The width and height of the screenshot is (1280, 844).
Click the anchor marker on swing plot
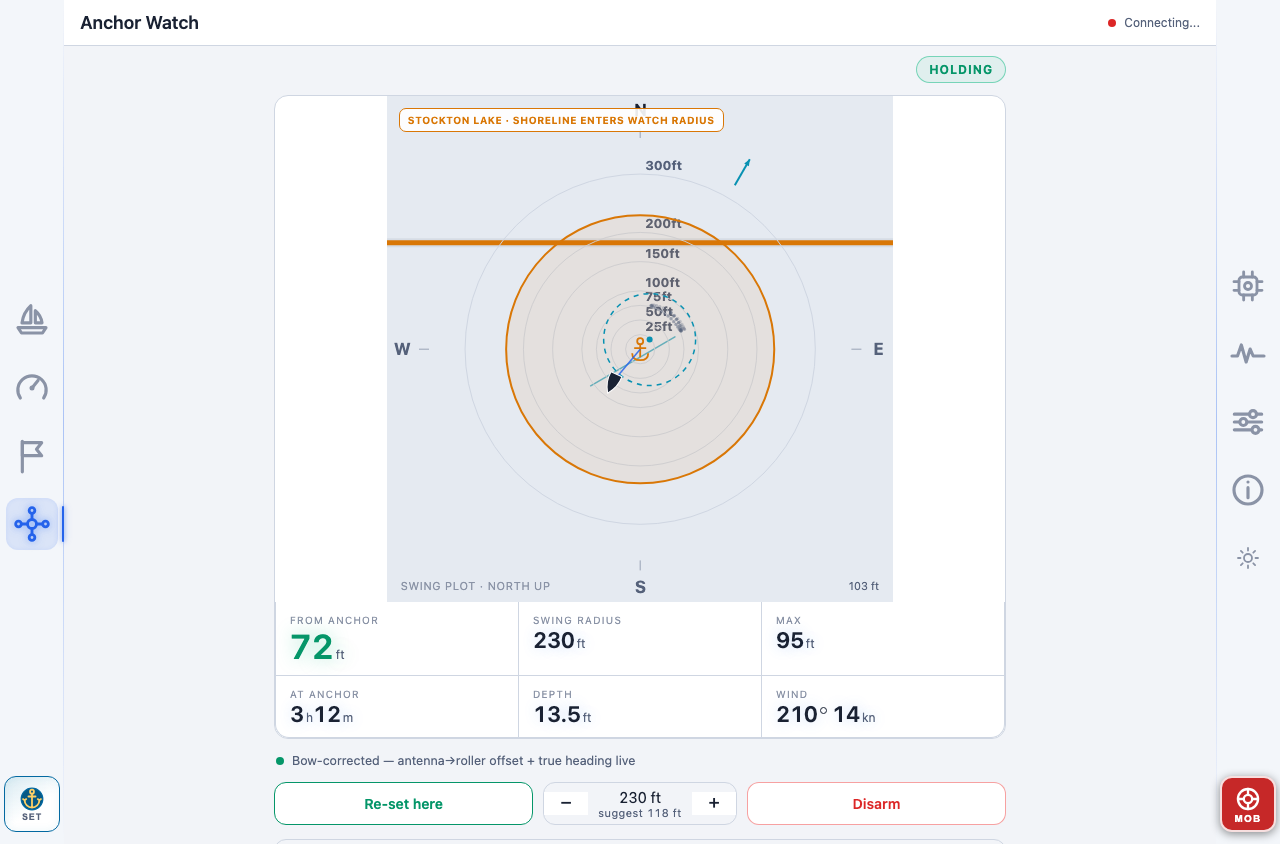tap(640, 349)
